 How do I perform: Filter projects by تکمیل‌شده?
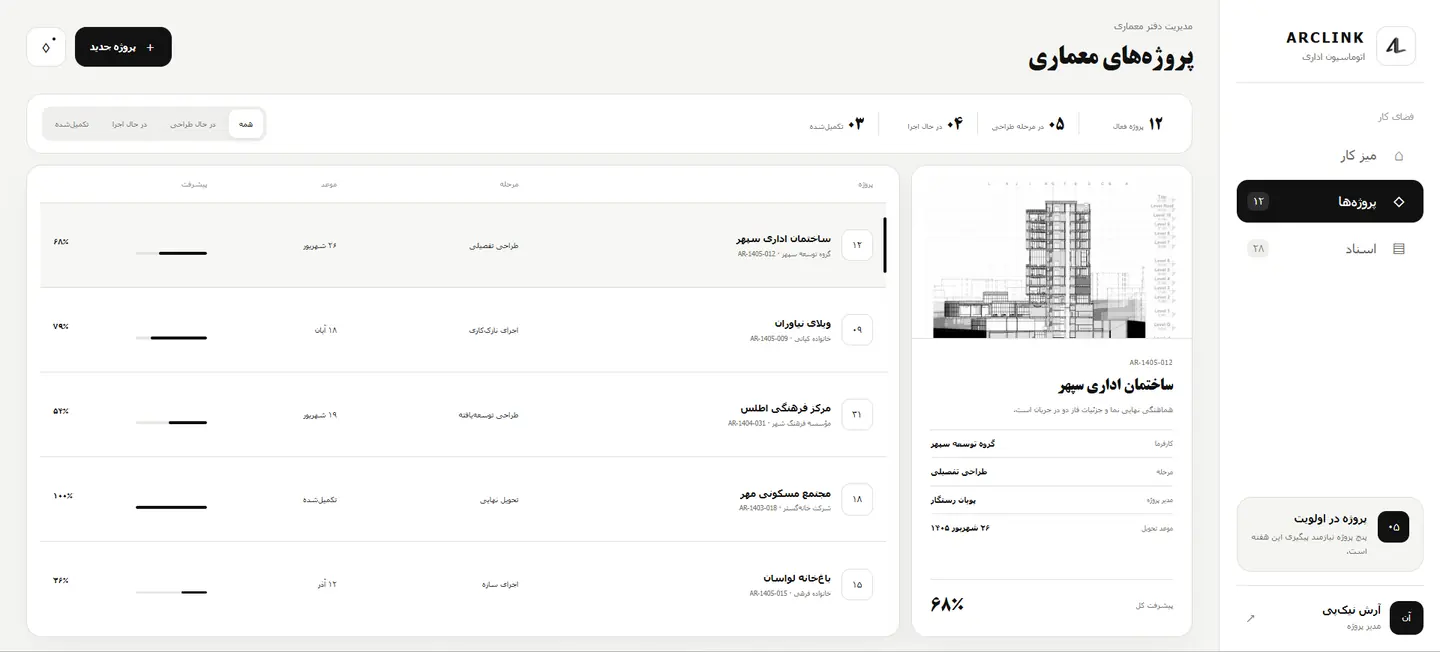(72, 124)
